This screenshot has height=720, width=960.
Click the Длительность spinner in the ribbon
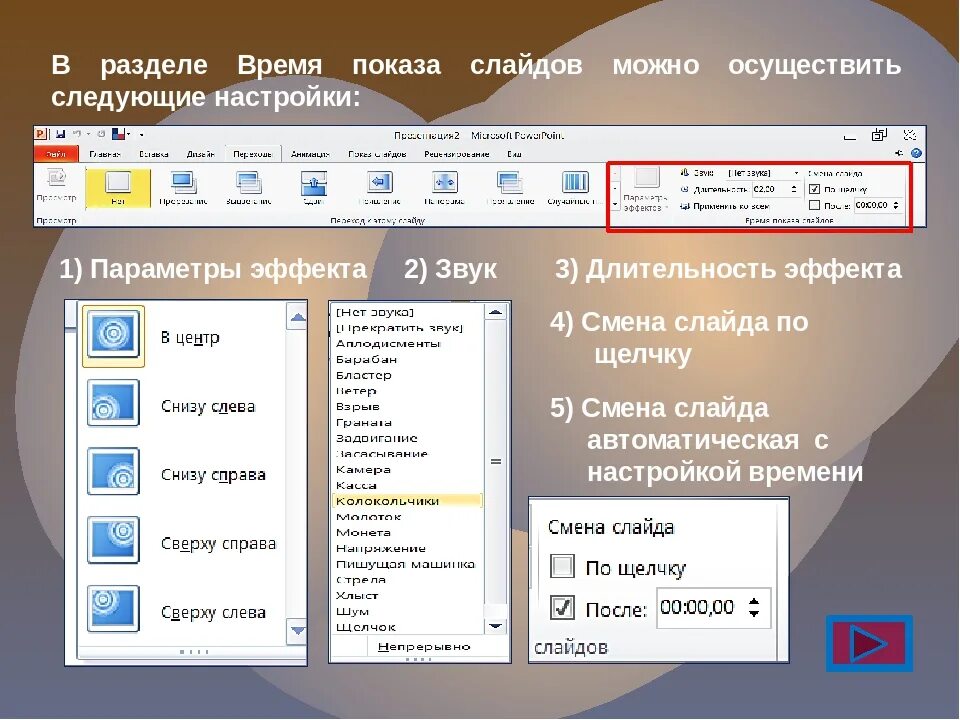point(794,189)
